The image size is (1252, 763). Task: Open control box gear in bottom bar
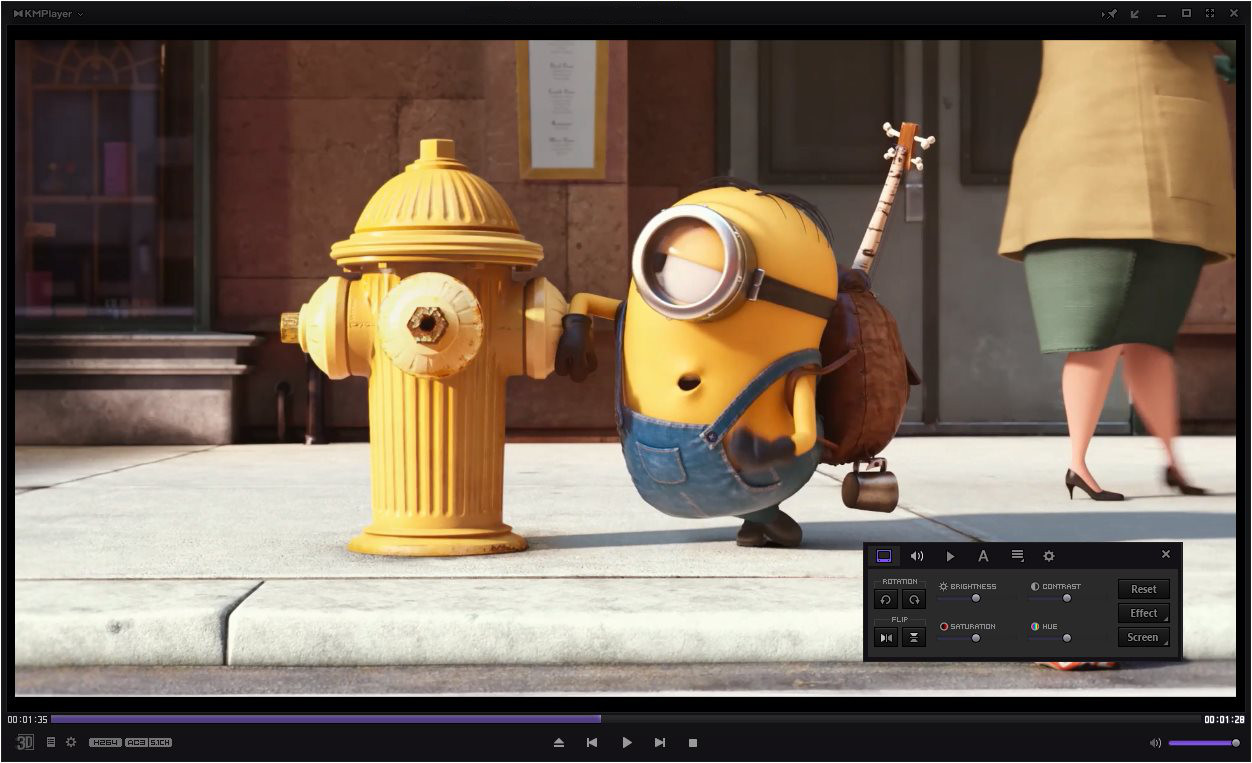[71, 742]
